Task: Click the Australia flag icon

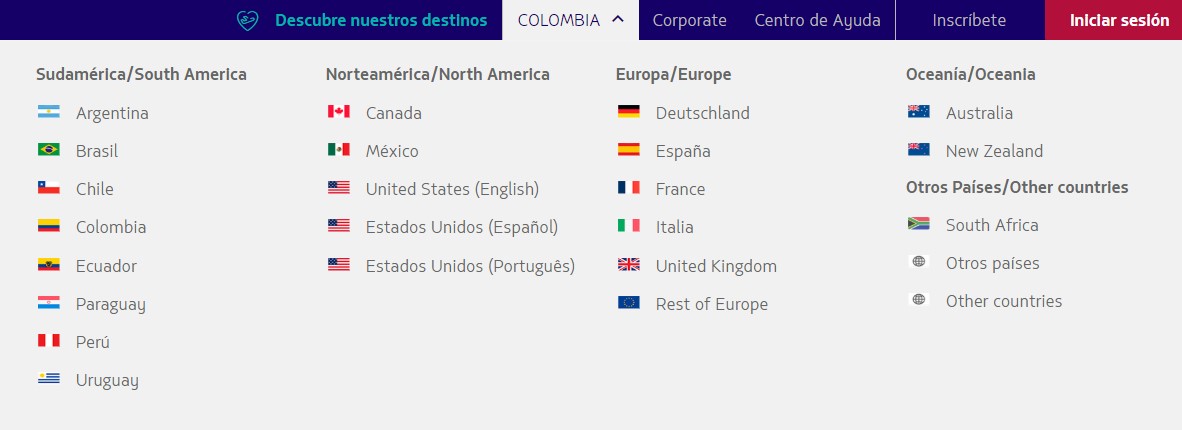Action: [x=918, y=112]
